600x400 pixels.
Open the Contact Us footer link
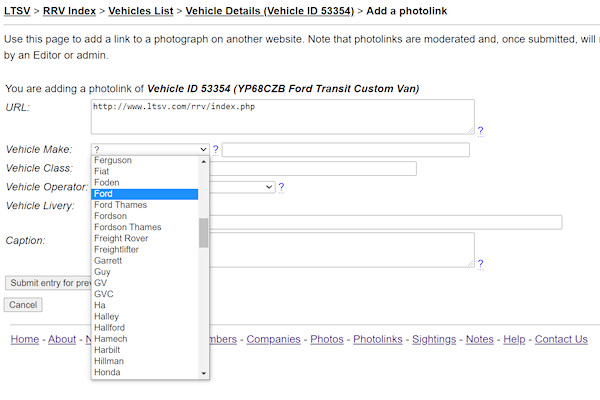click(x=561, y=339)
